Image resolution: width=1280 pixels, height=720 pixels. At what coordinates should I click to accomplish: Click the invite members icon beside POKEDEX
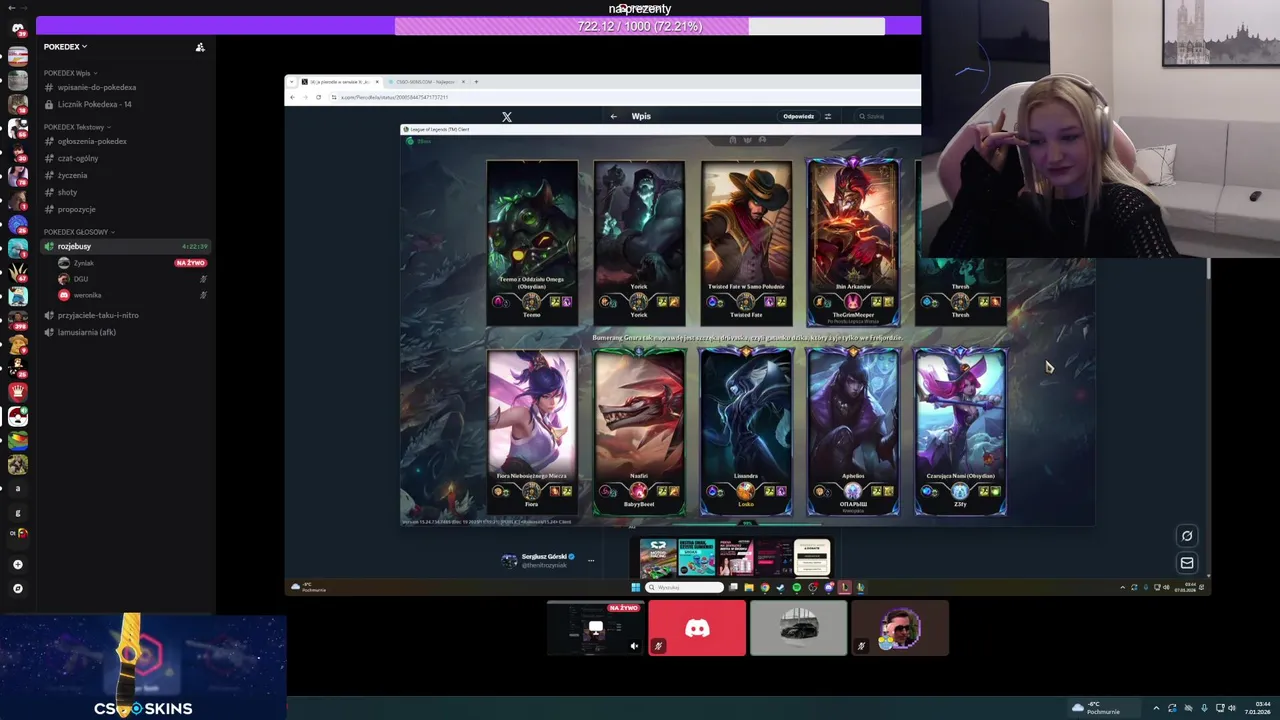point(200,47)
